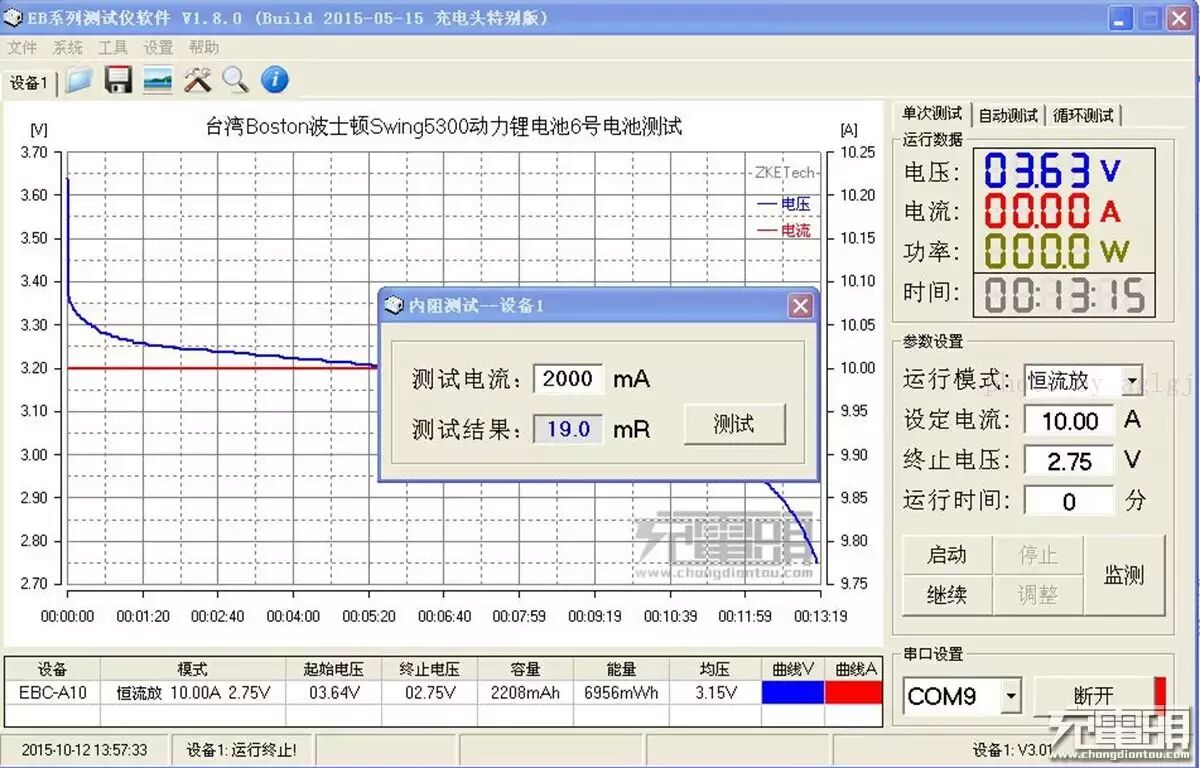Open the 帮助 menu
The image size is (1200, 768).
click(x=204, y=48)
